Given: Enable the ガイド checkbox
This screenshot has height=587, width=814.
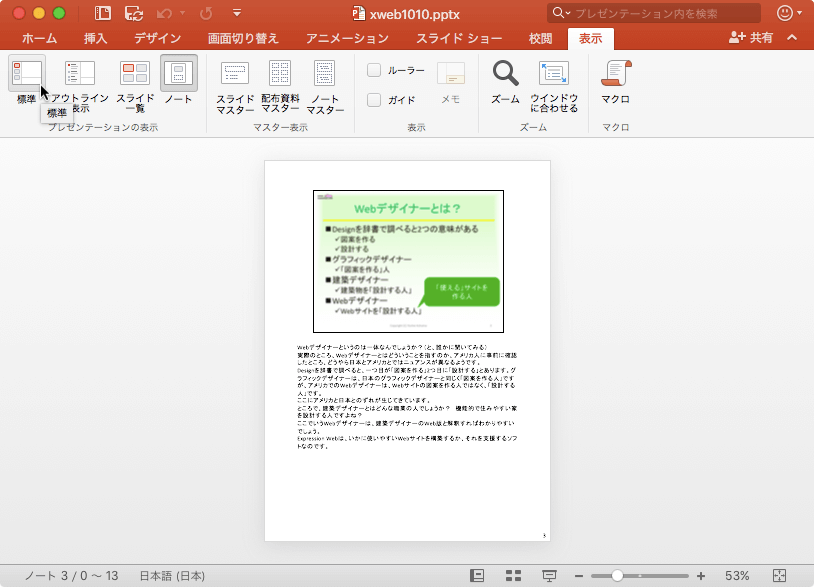Looking at the screenshot, I should click(376, 97).
